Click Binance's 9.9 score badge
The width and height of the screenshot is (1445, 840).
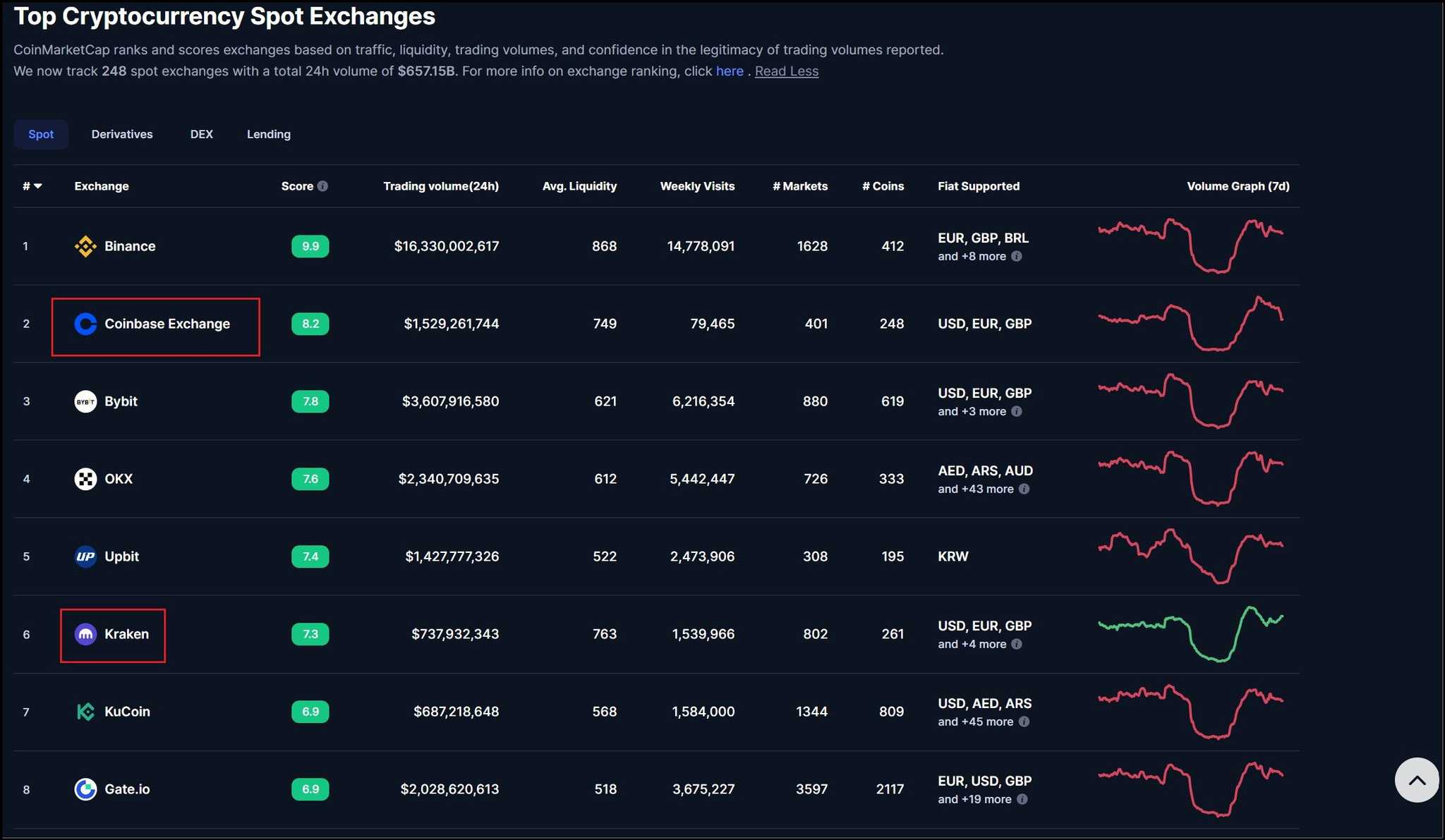[x=310, y=246]
